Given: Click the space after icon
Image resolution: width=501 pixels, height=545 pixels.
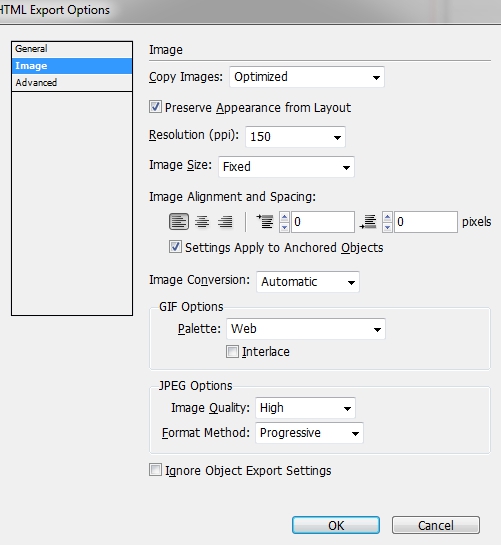Looking at the screenshot, I should pyautogui.click(x=368, y=222).
